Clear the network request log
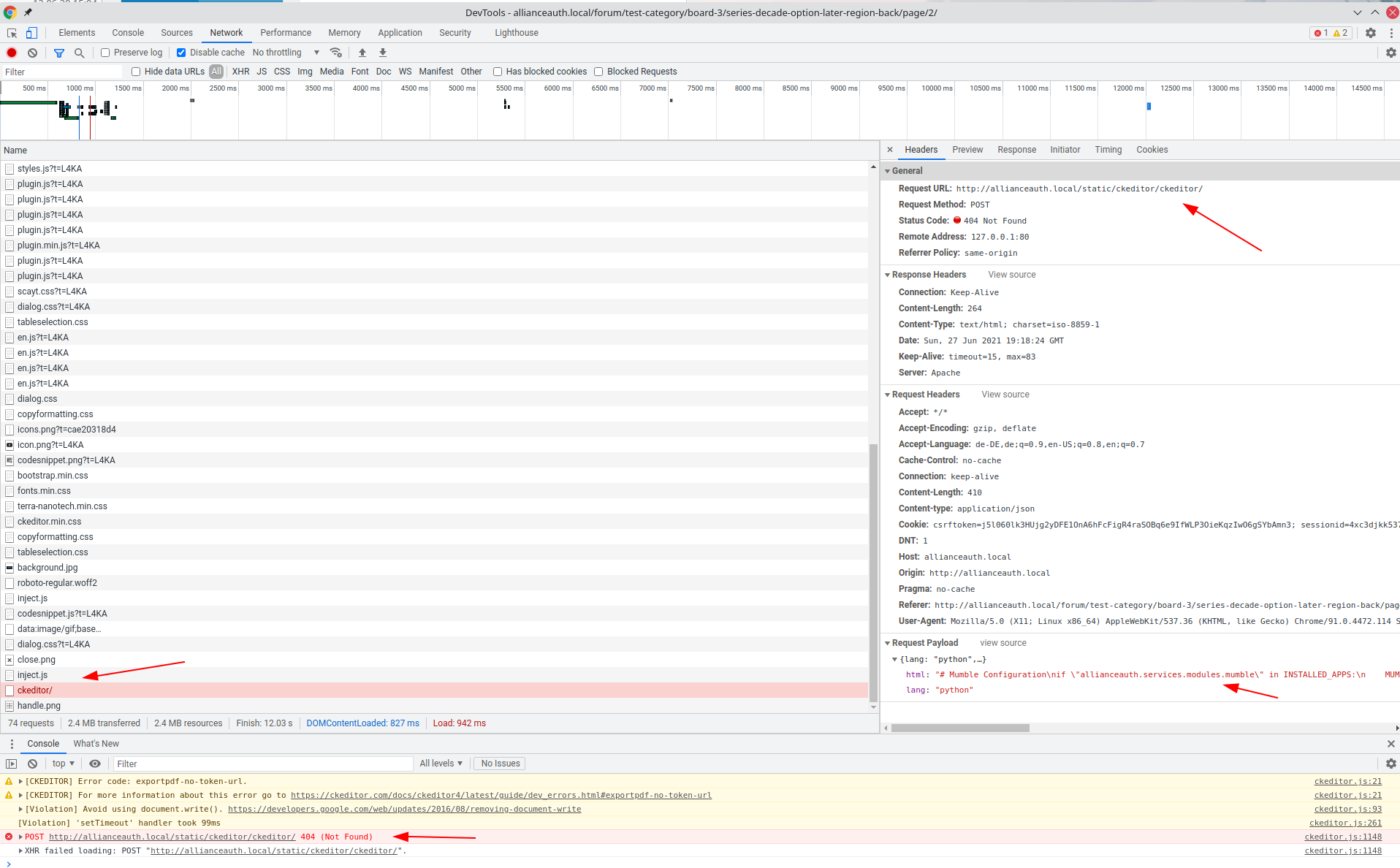 [31, 52]
